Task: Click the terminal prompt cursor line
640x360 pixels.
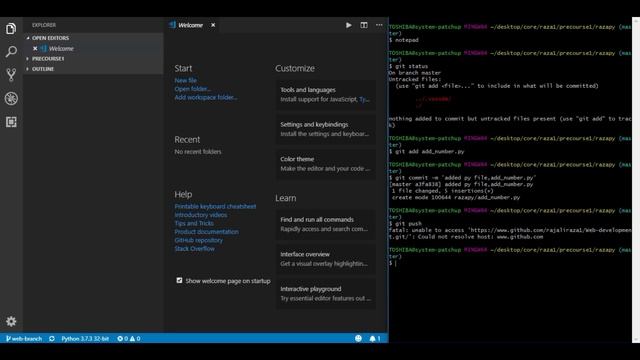Action: point(392,263)
